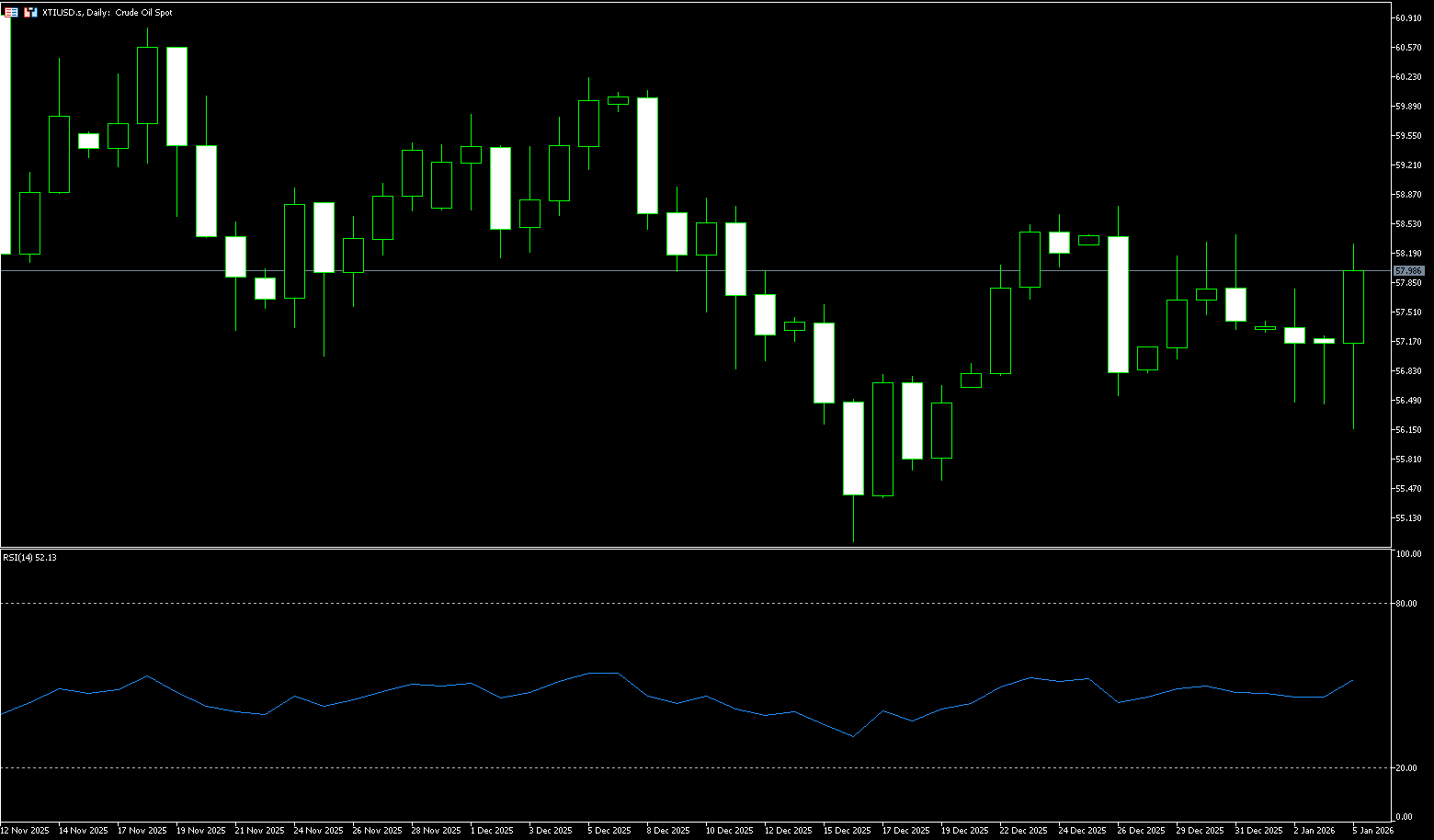This screenshot has width=1434, height=840.
Task: Click the 5 Jan 2026 candlestick
Action: click(1353, 307)
